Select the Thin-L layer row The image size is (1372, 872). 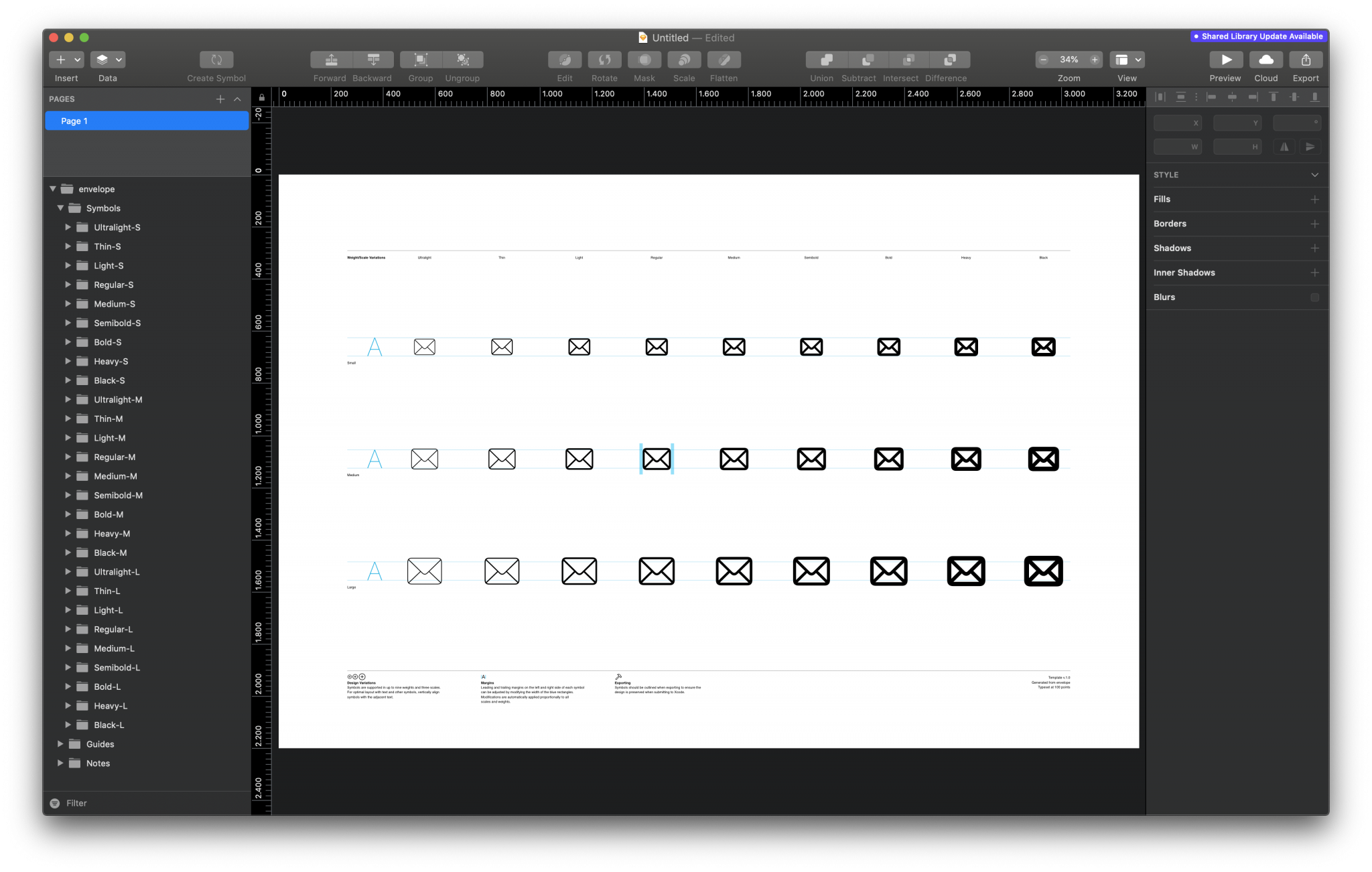click(x=147, y=591)
